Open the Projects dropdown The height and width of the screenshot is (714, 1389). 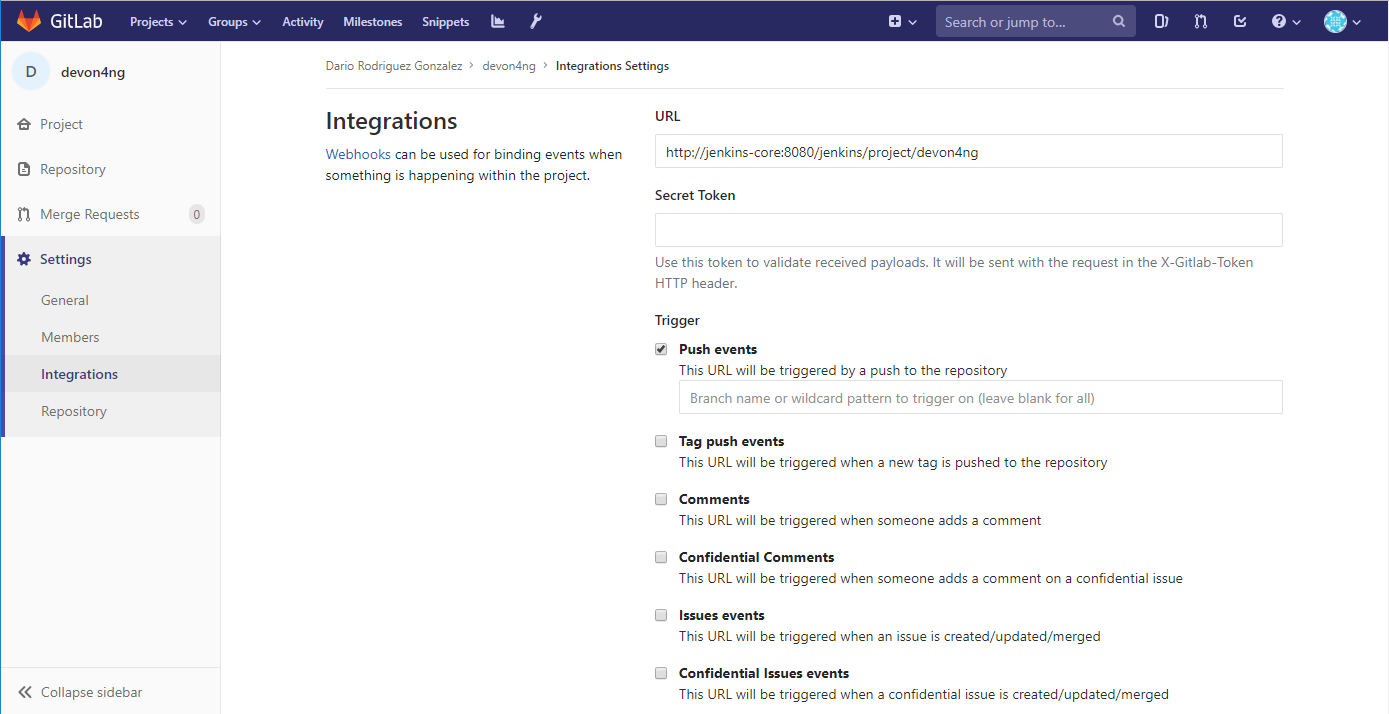pyautogui.click(x=157, y=20)
